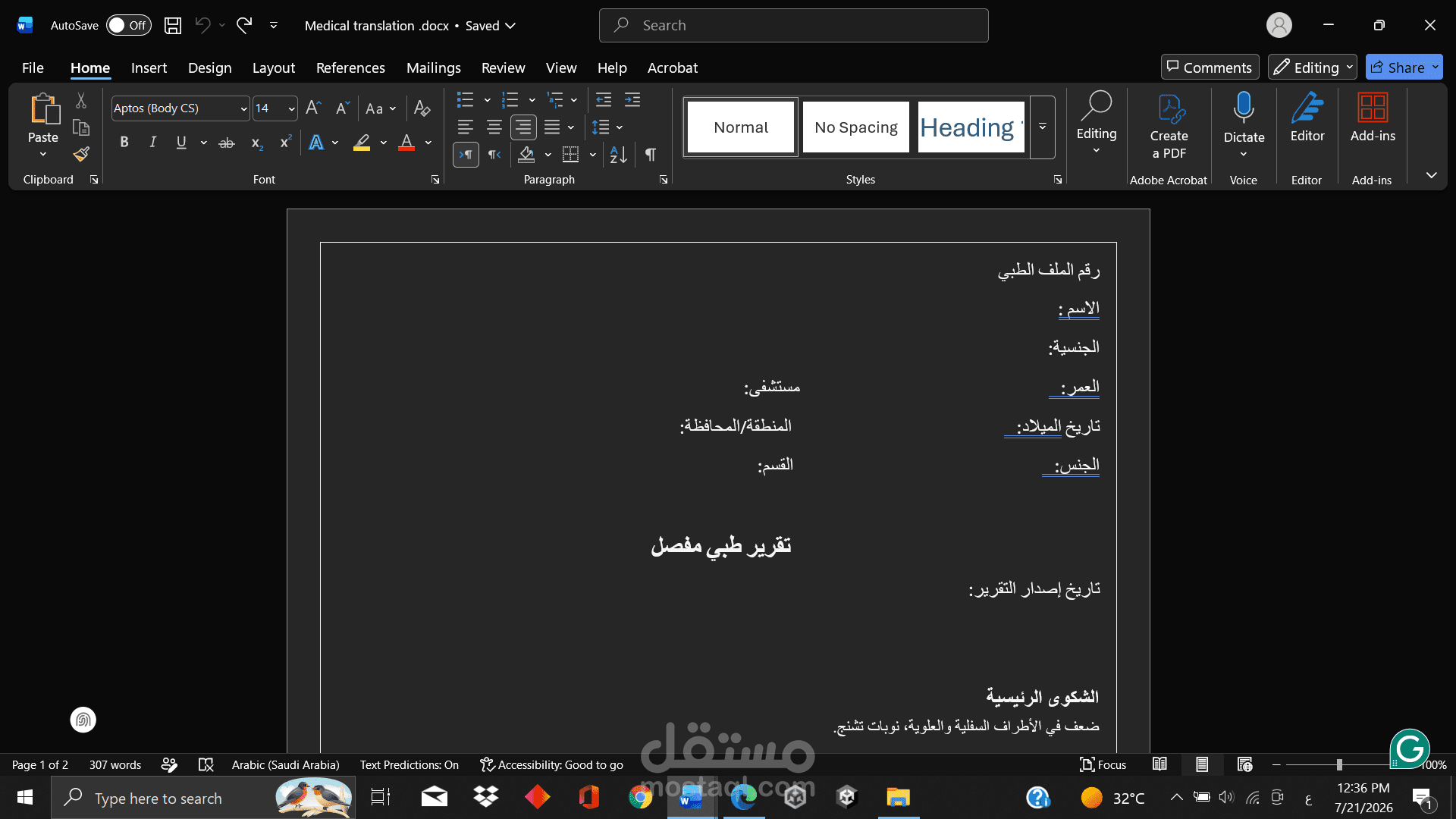Redo the last action
1456x819 pixels.
[x=244, y=26]
